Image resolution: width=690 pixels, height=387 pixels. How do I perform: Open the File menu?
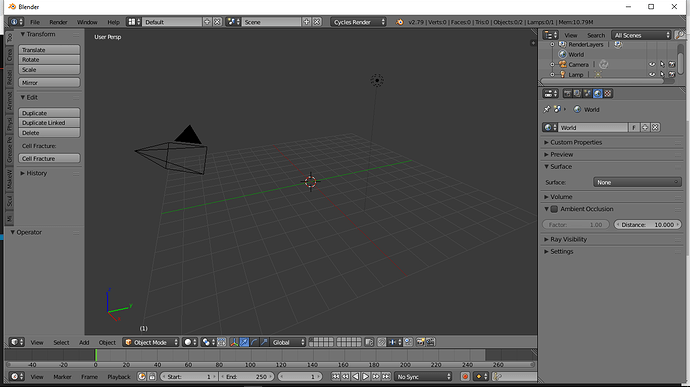pyautogui.click(x=35, y=22)
